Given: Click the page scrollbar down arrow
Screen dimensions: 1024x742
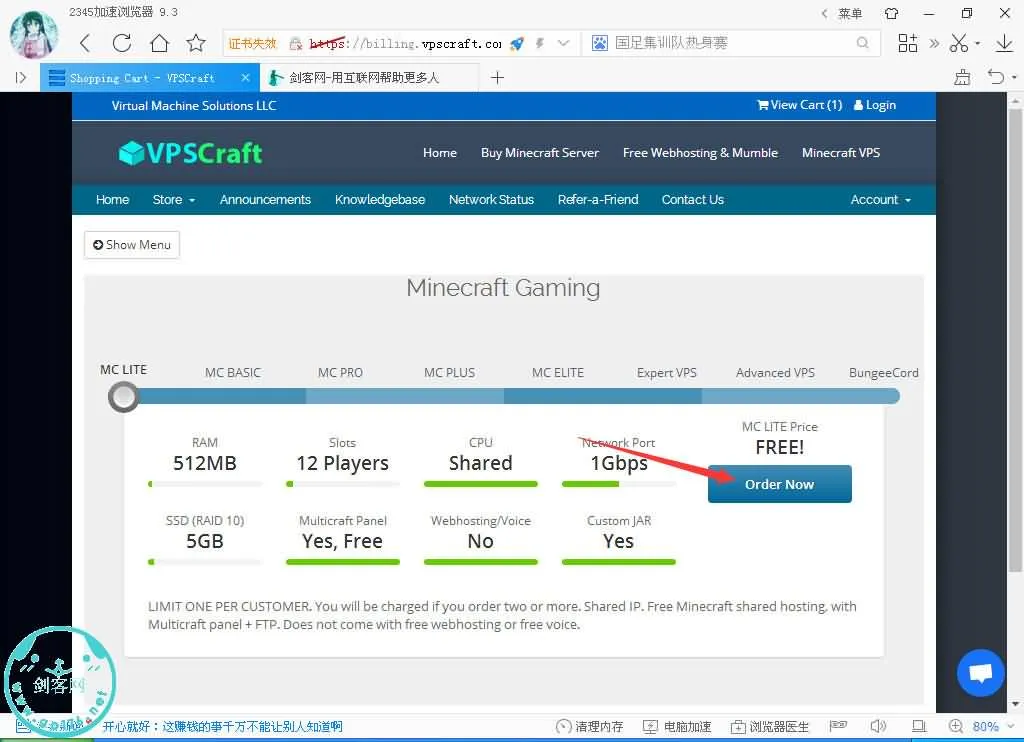Looking at the screenshot, I should click(1016, 704).
